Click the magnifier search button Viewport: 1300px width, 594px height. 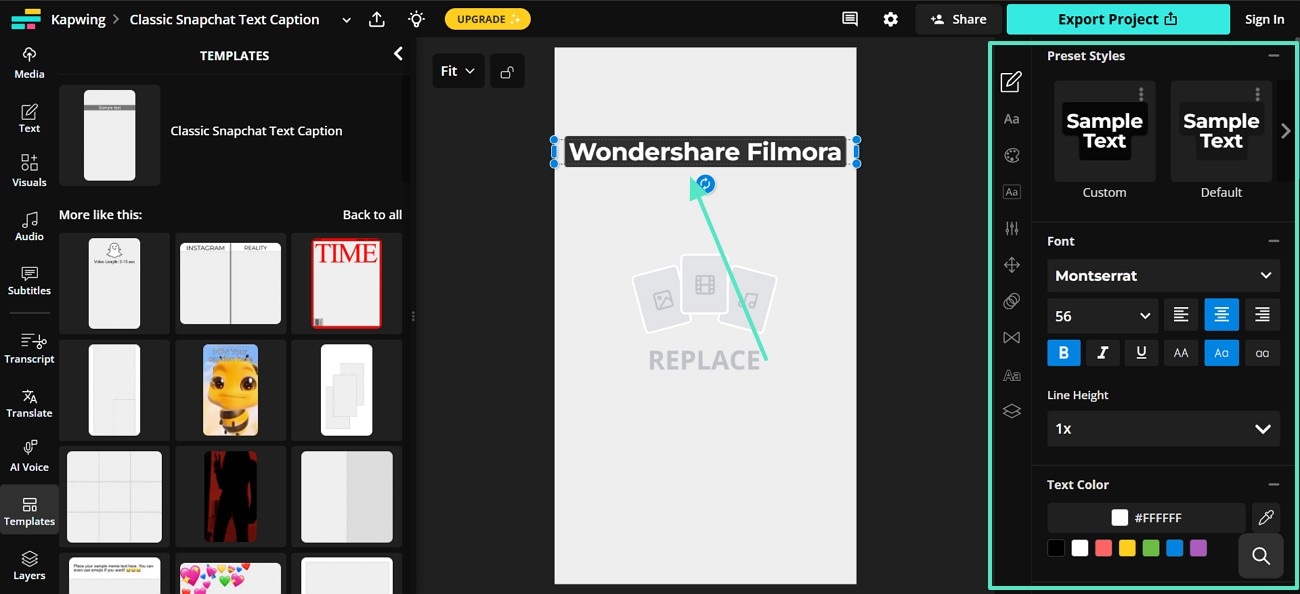tap(1261, 556)
